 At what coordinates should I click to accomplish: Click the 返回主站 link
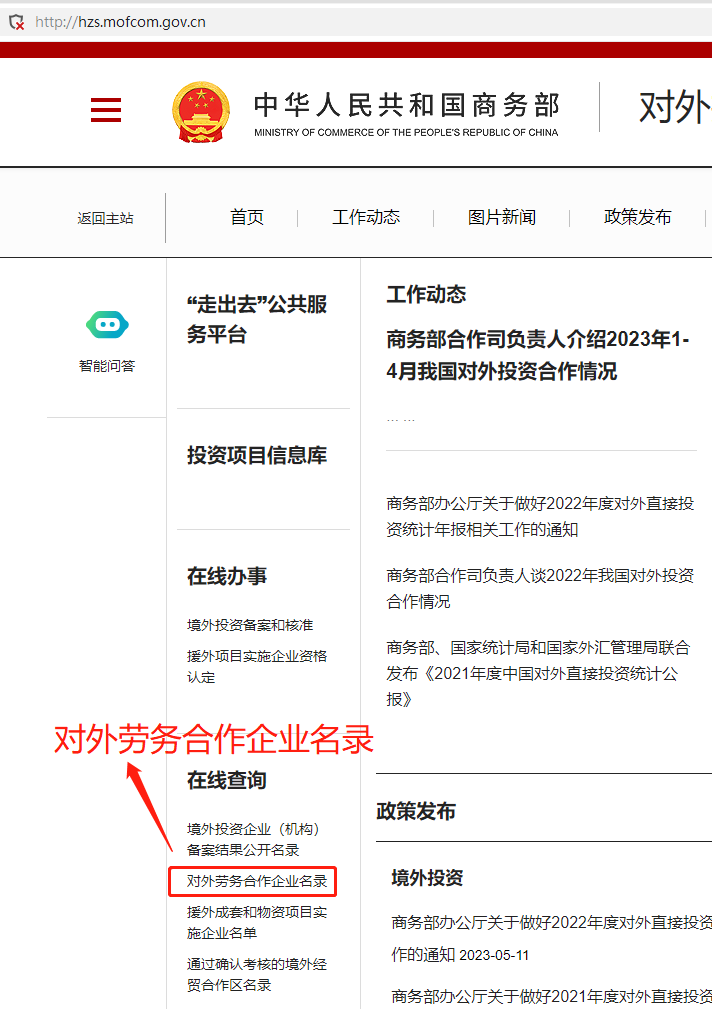pyautogui.click(x=106, y=218)
